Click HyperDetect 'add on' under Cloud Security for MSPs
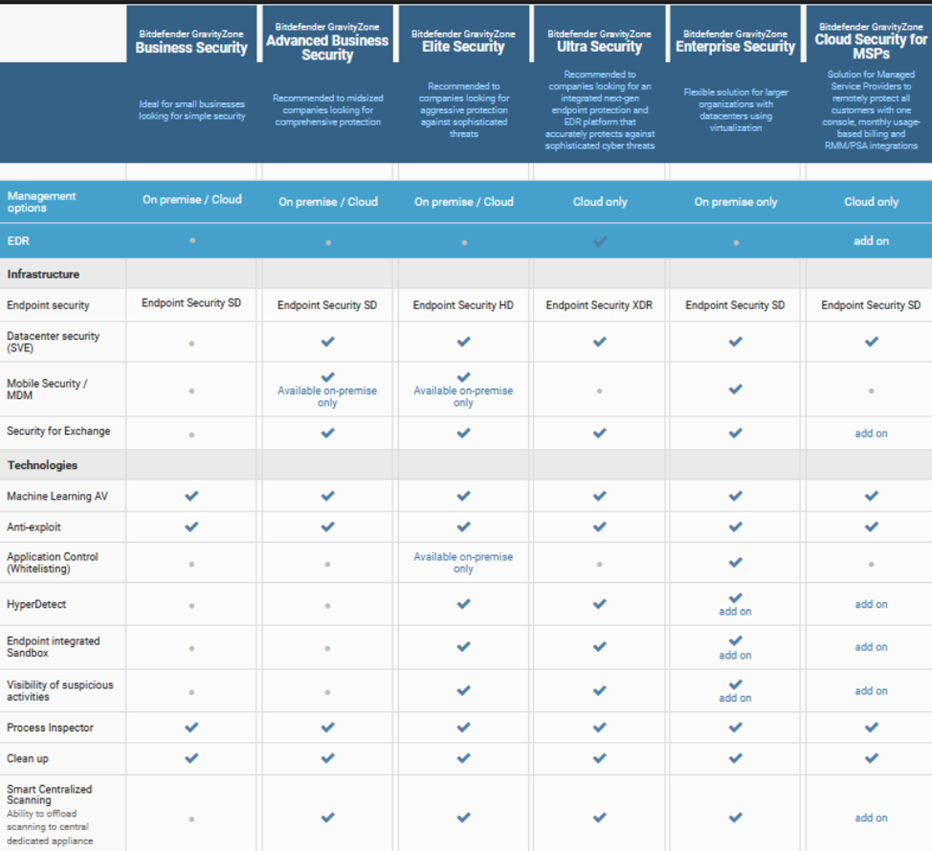The width and height of the screenshot is (932, 851). (x=871, y=604)
